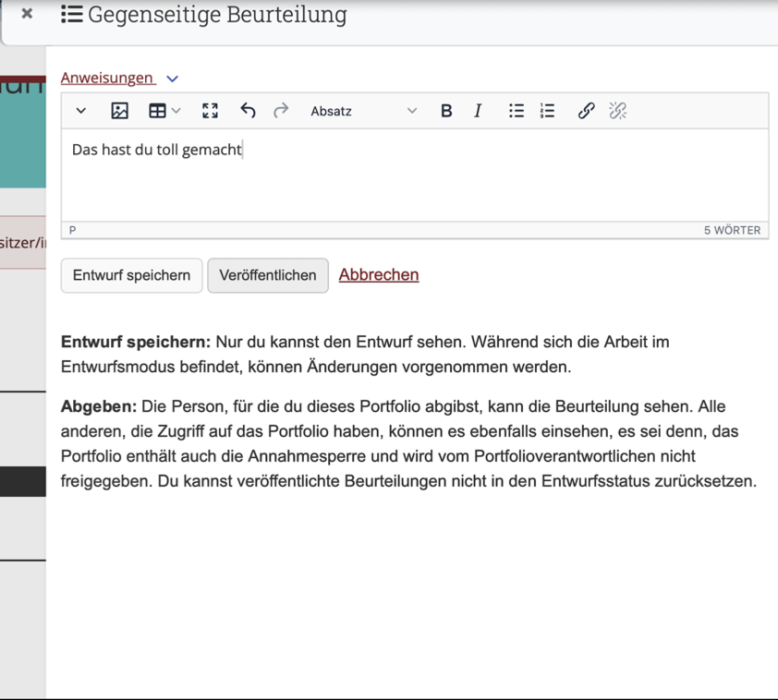Apply numbered list formatting

[x=547, y=111]
